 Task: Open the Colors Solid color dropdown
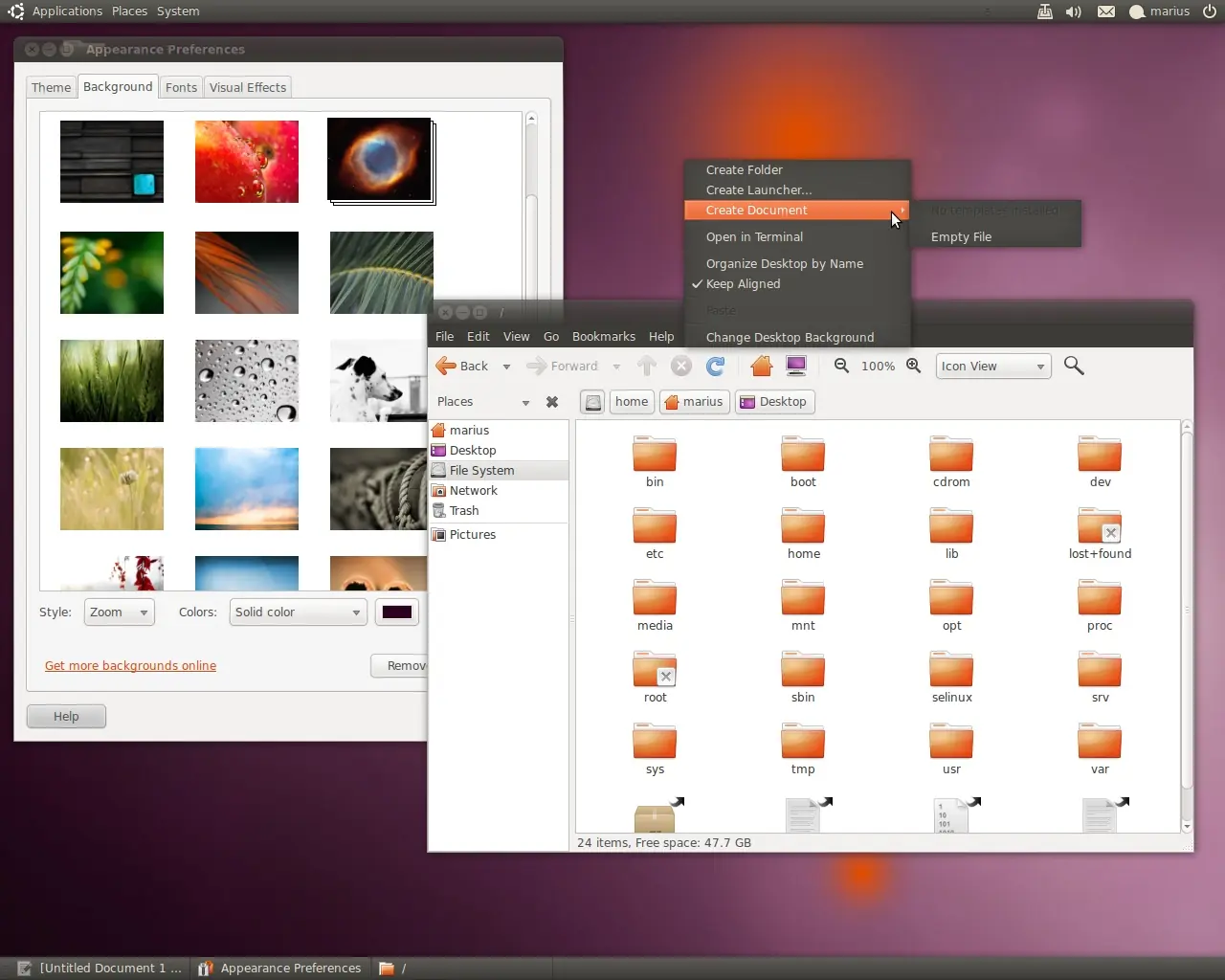coord(299,612)
